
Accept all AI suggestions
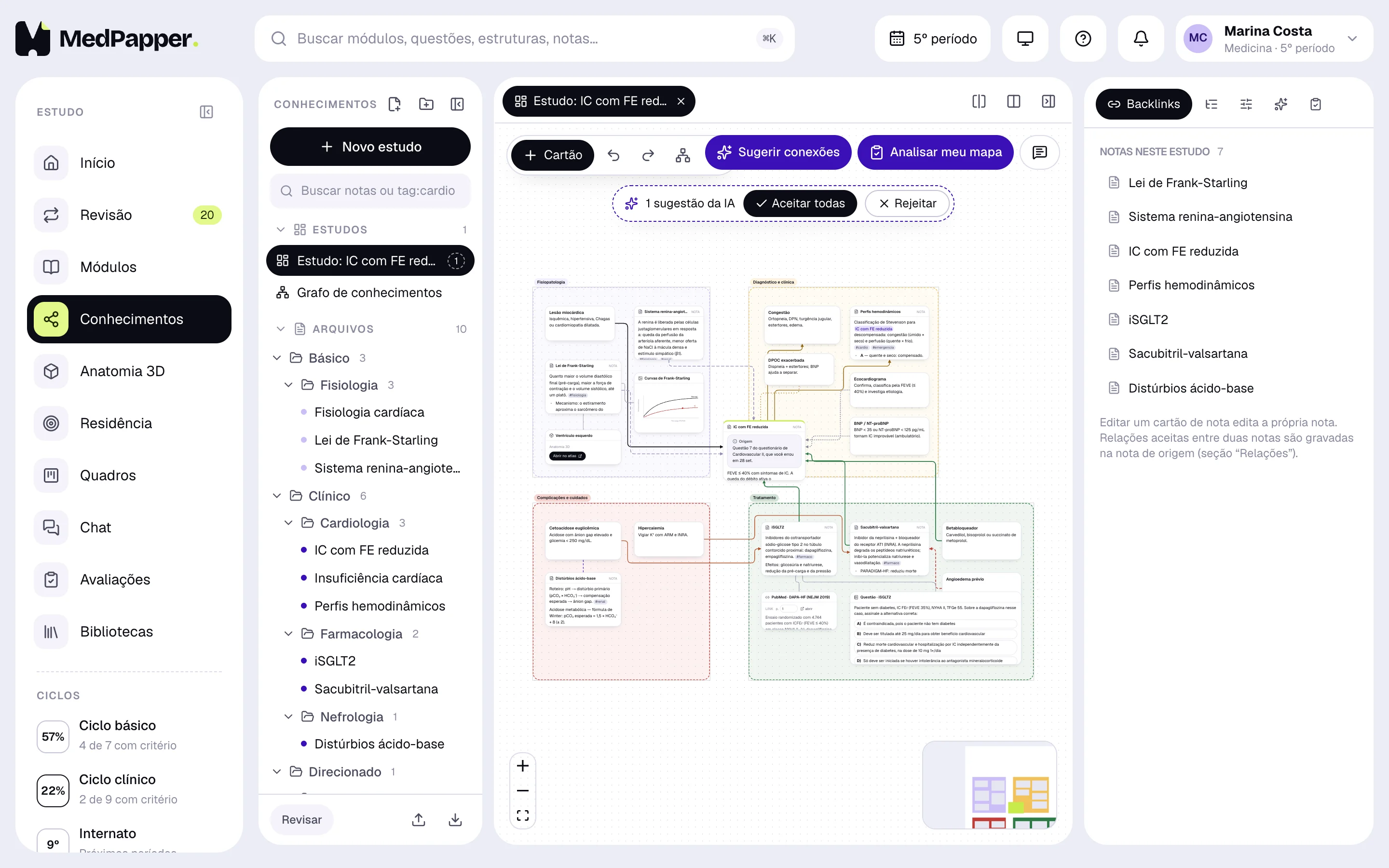pyautogui.click(x=800, y=203)
